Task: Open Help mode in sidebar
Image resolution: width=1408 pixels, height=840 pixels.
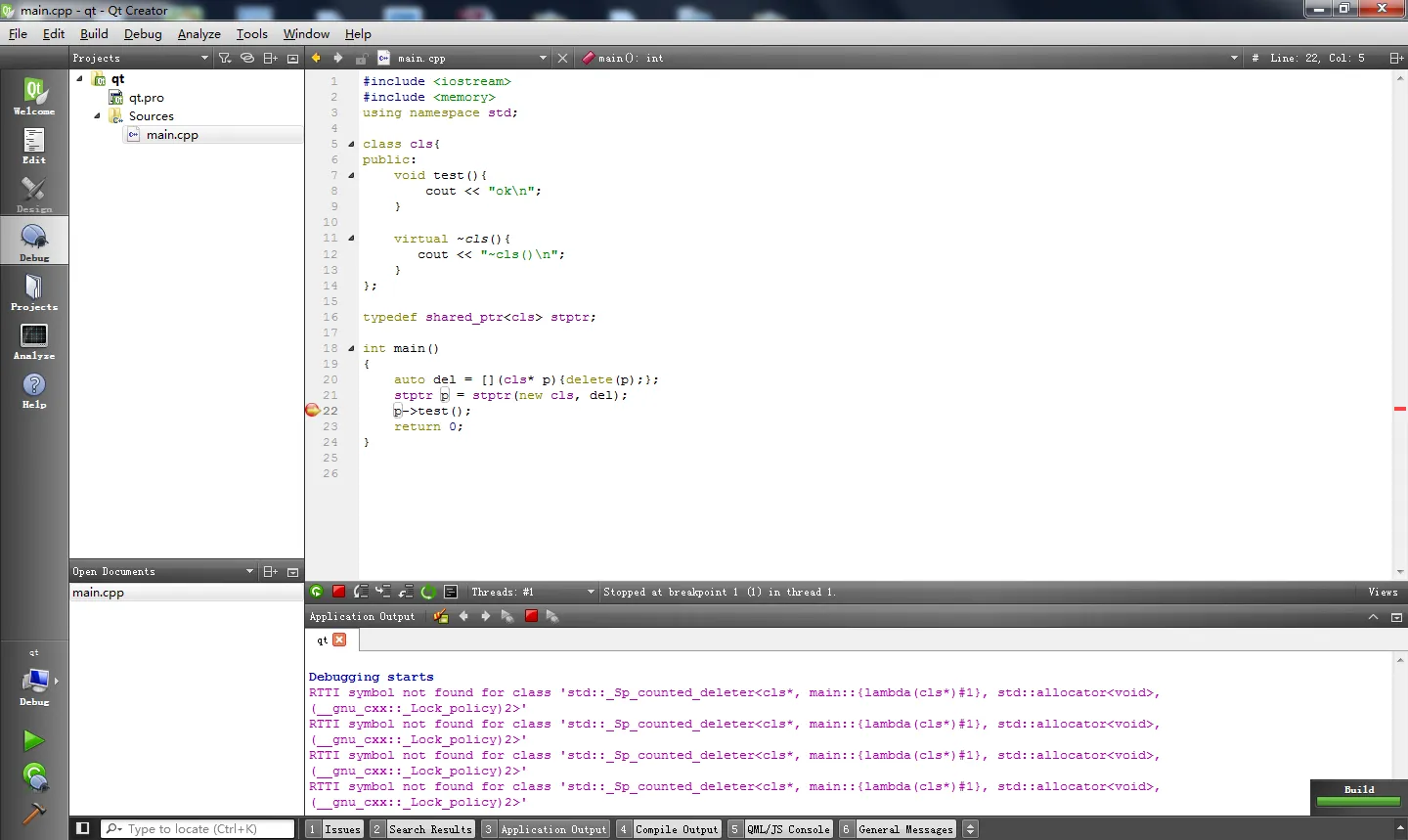Action: (x=34, y=389)
